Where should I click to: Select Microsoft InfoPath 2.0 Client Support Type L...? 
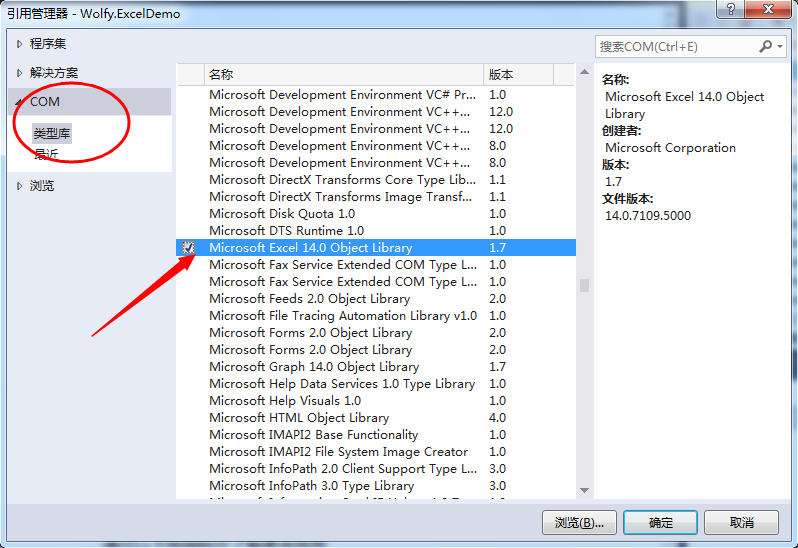376,469
